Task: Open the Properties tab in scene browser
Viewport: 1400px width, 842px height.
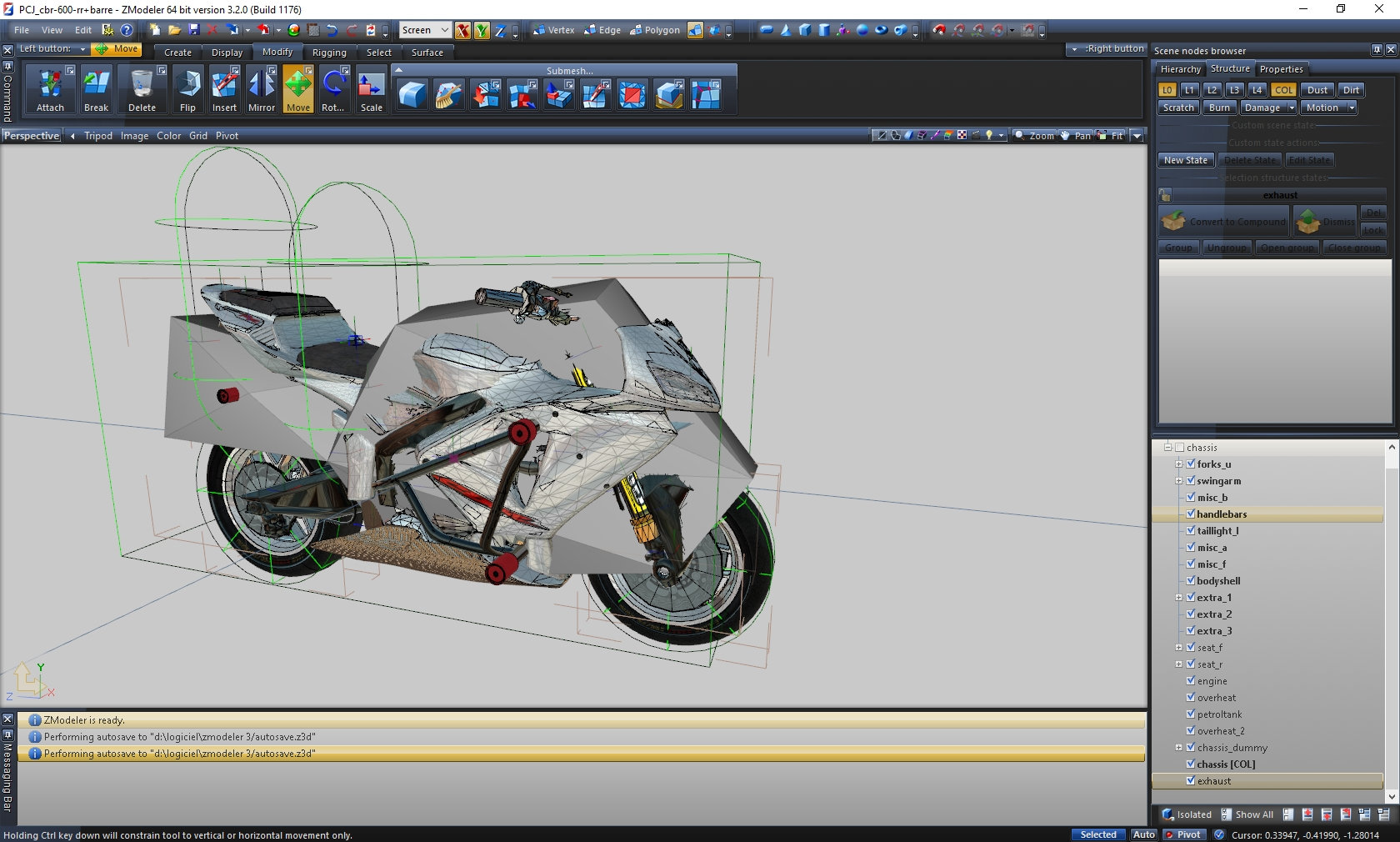Action: 1281,69
